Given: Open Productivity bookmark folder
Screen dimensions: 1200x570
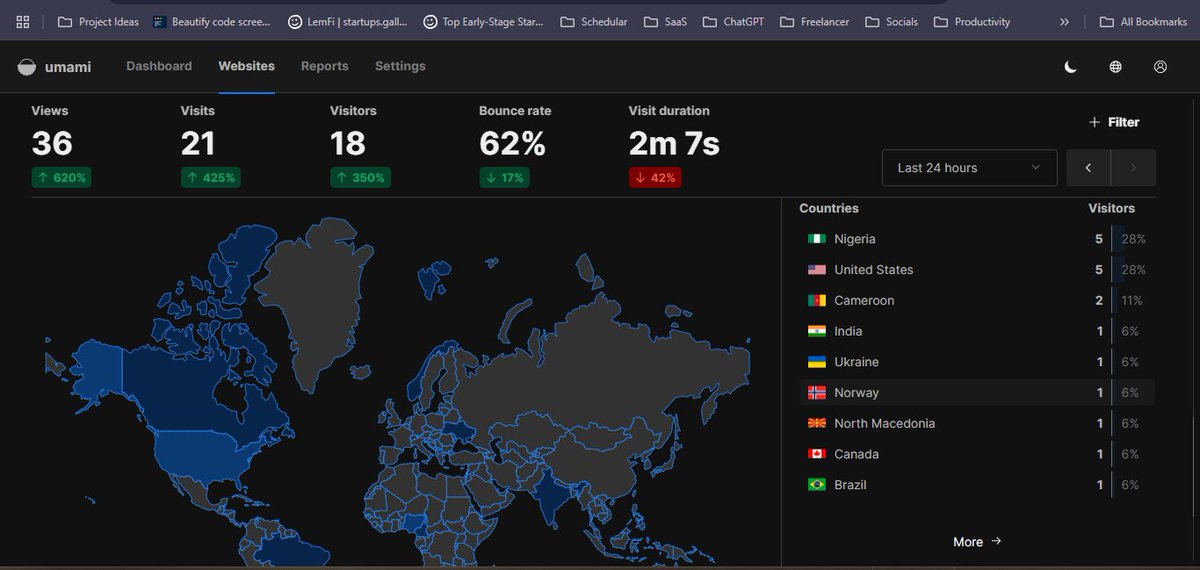Looking at the screenshot, I should 972,21.
